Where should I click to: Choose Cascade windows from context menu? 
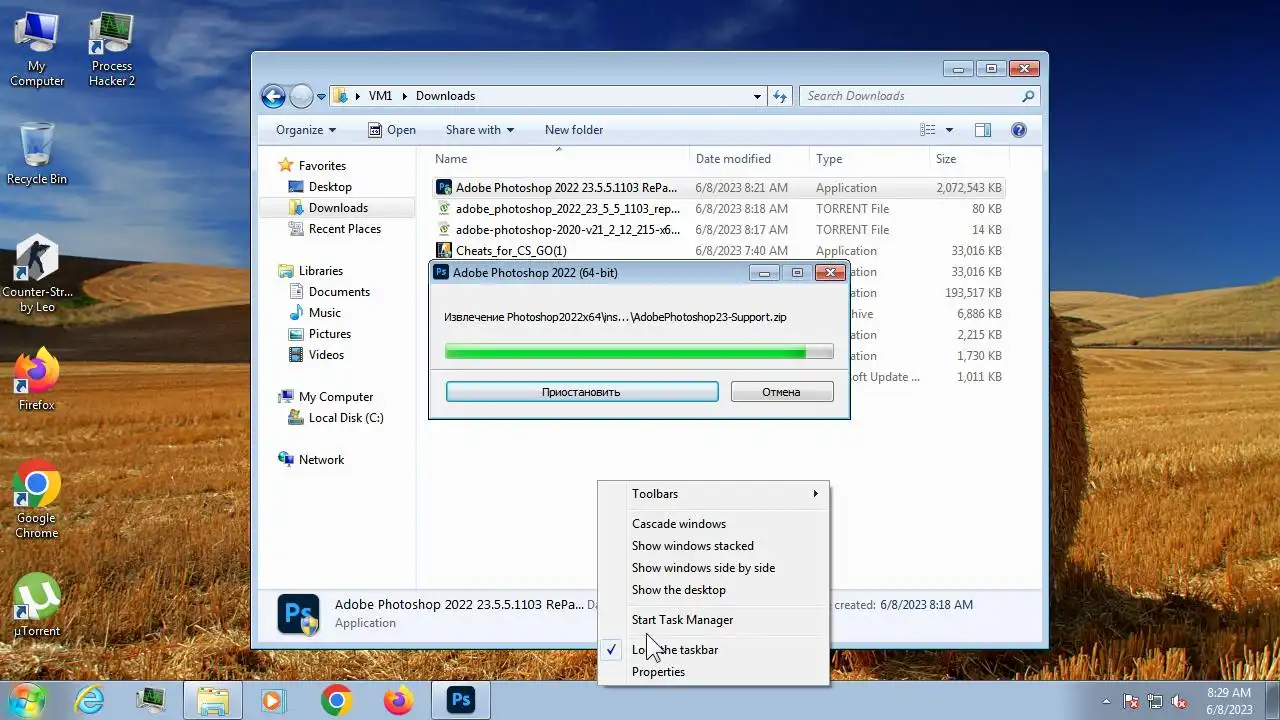point(714,524)
